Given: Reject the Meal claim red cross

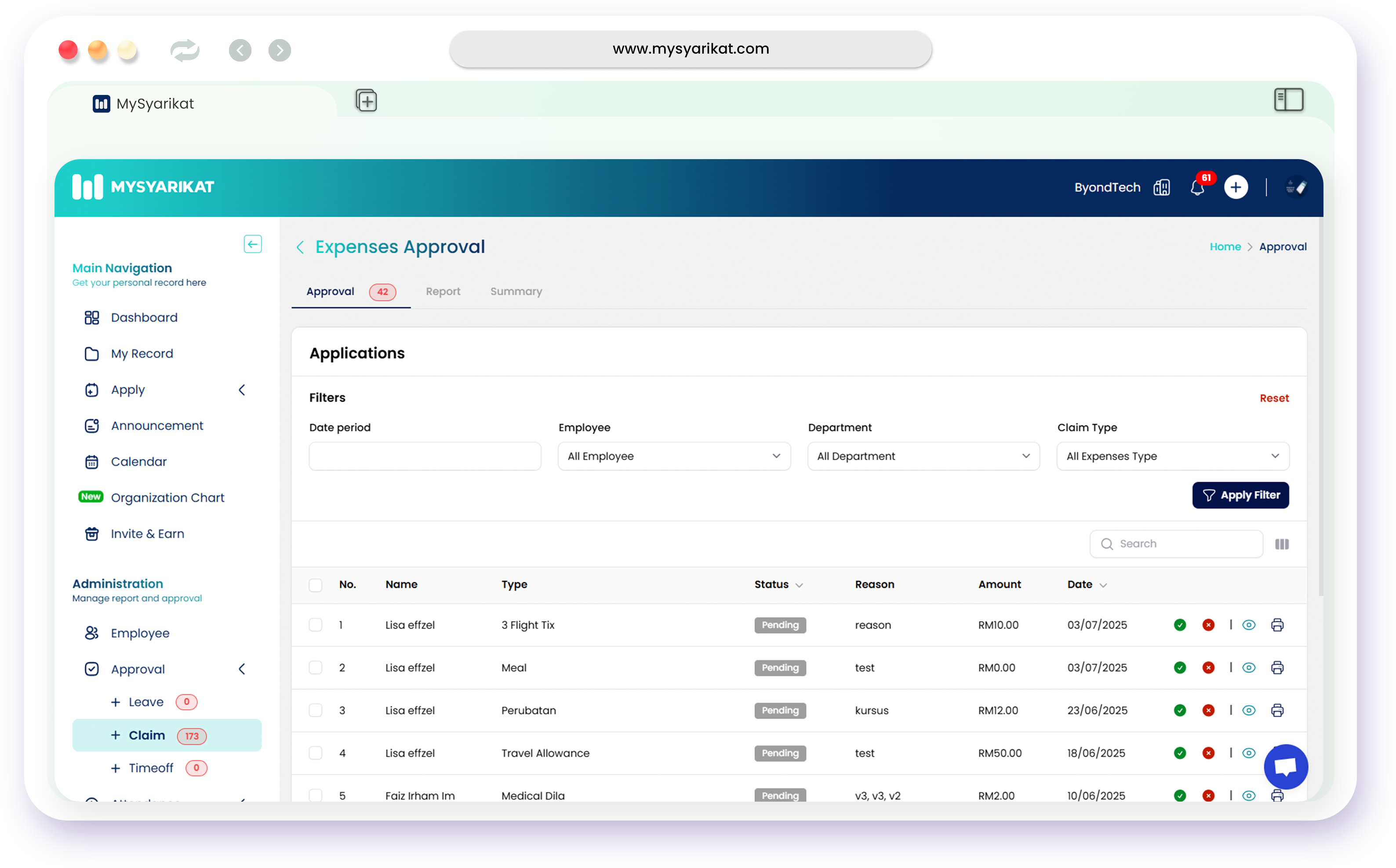Looking at the screenshot, I should 1208,668.
